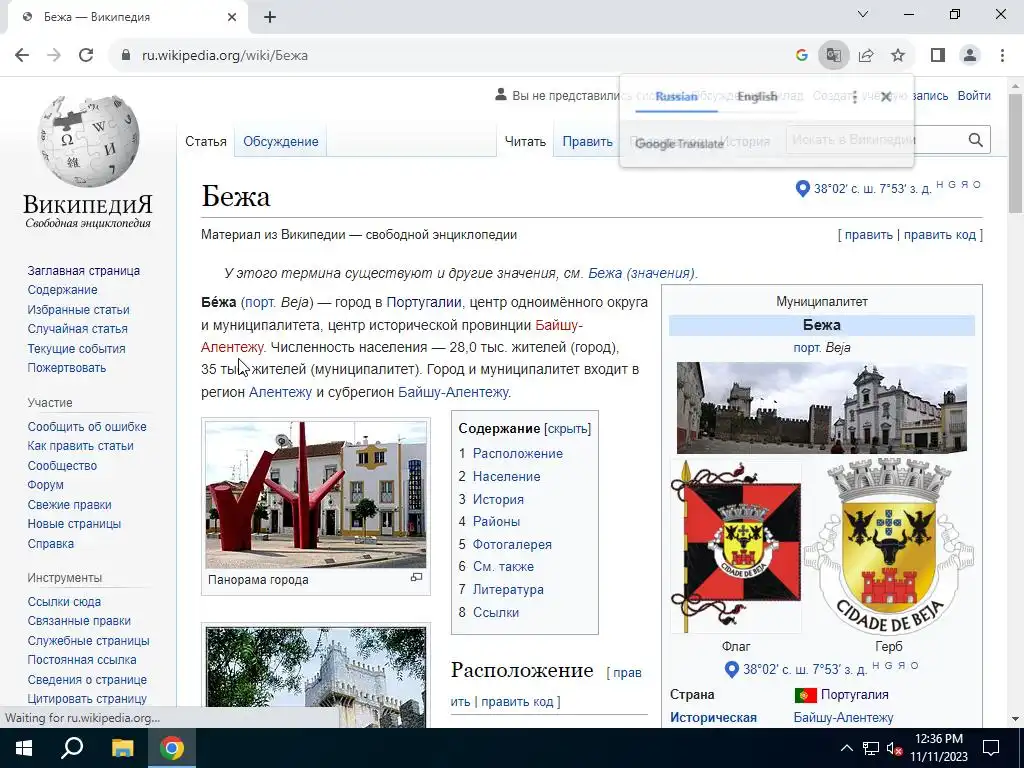Click the Войти login link
Image resolution: width=1024 pixels, height=768 pixels.
click(x=974, y=96)
